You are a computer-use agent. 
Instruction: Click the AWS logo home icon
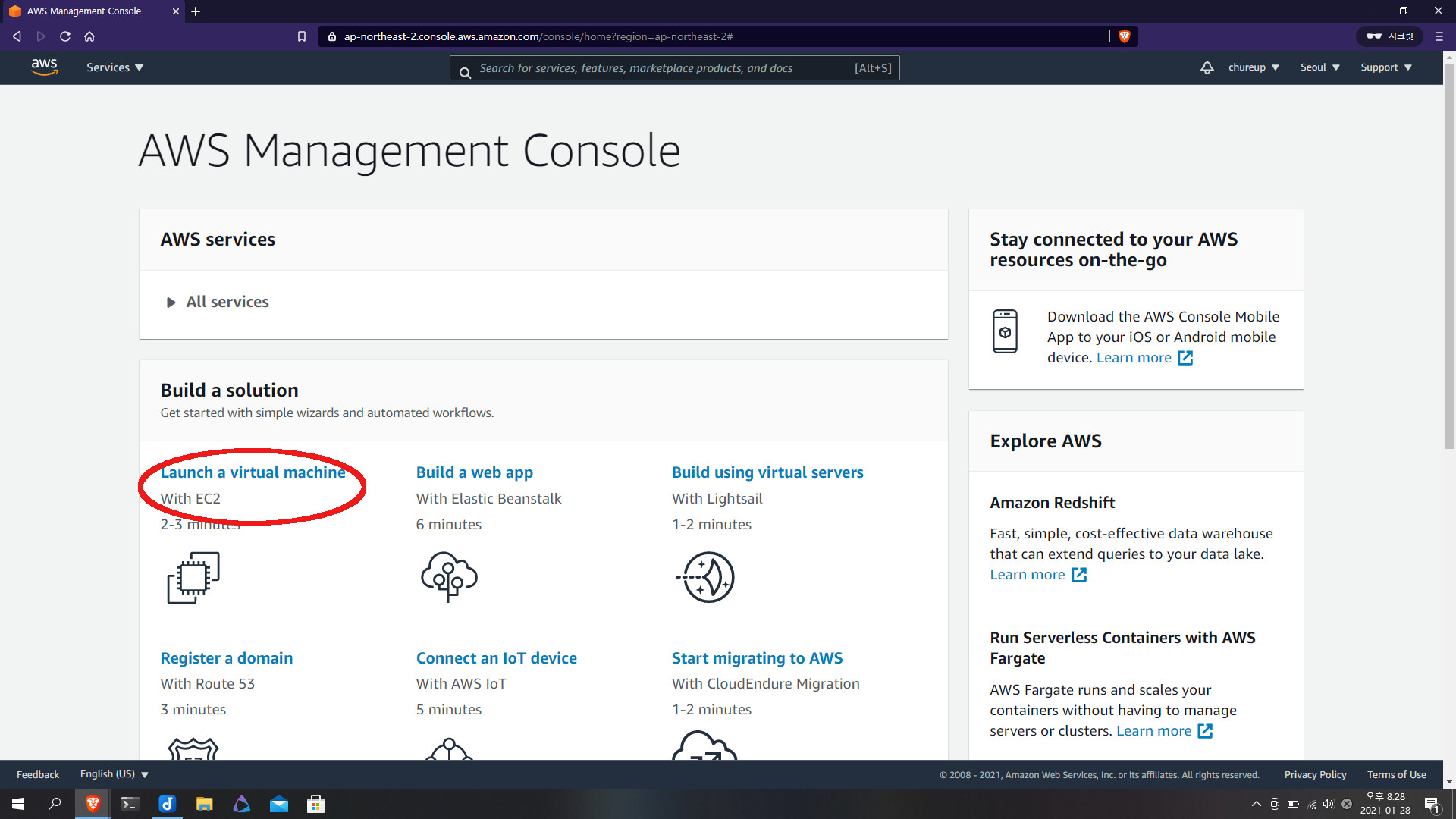coord(44,67)
